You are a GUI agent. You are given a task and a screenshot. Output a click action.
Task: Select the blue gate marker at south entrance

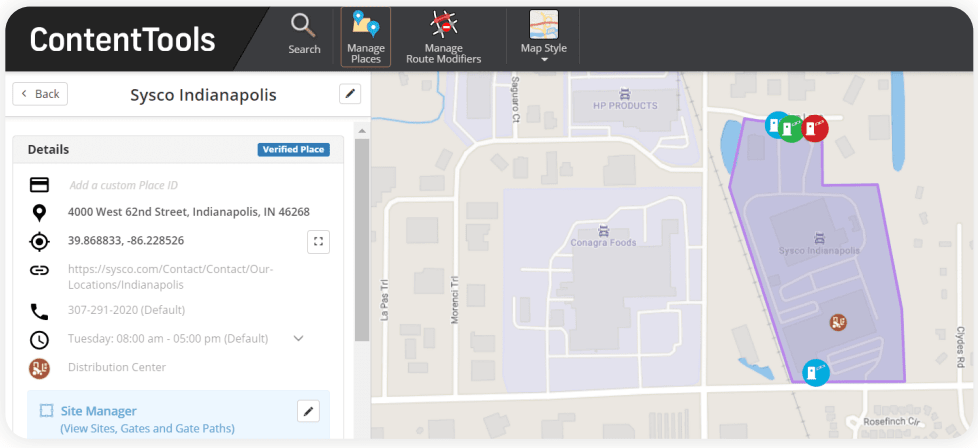[x=816, y=373]
